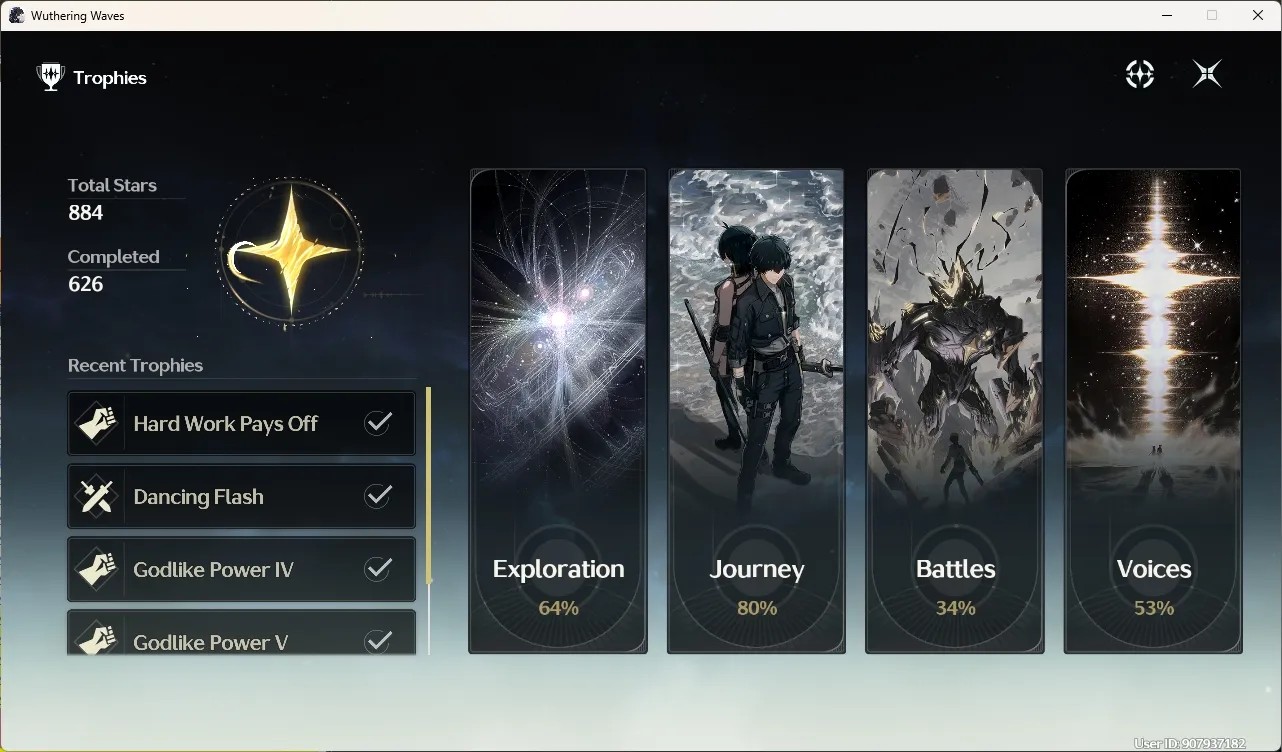
Task: Click the Godlike Power V fist icon
Action: click(x=97, y=637)
